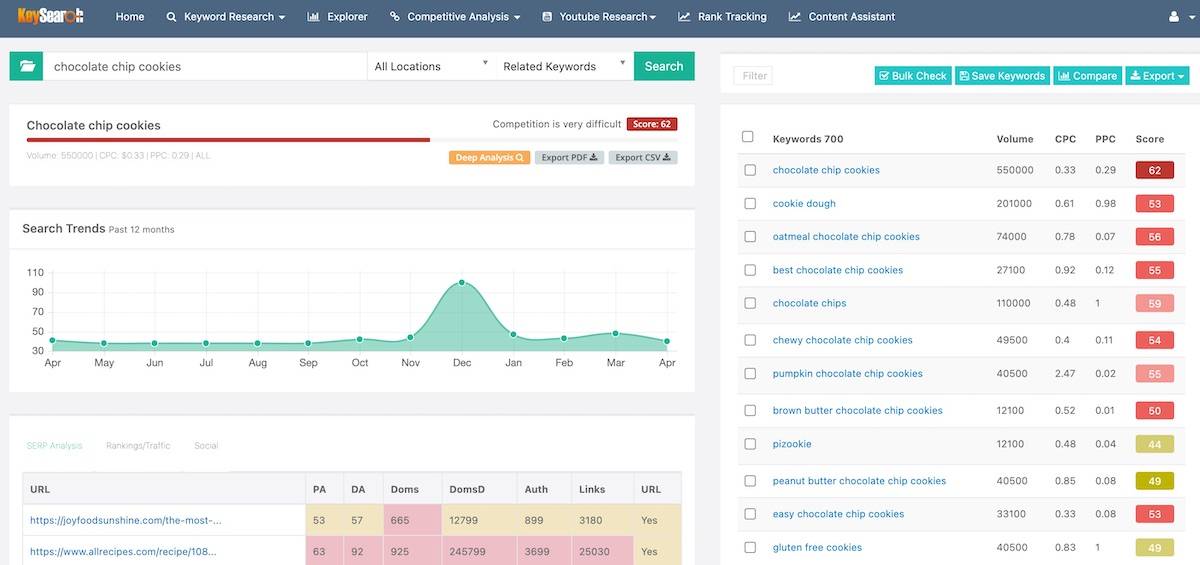Click the red competition difficulty progress bar
This screenshot has height=565, width=1200.
pyautogui.click(x=228, y=140)
